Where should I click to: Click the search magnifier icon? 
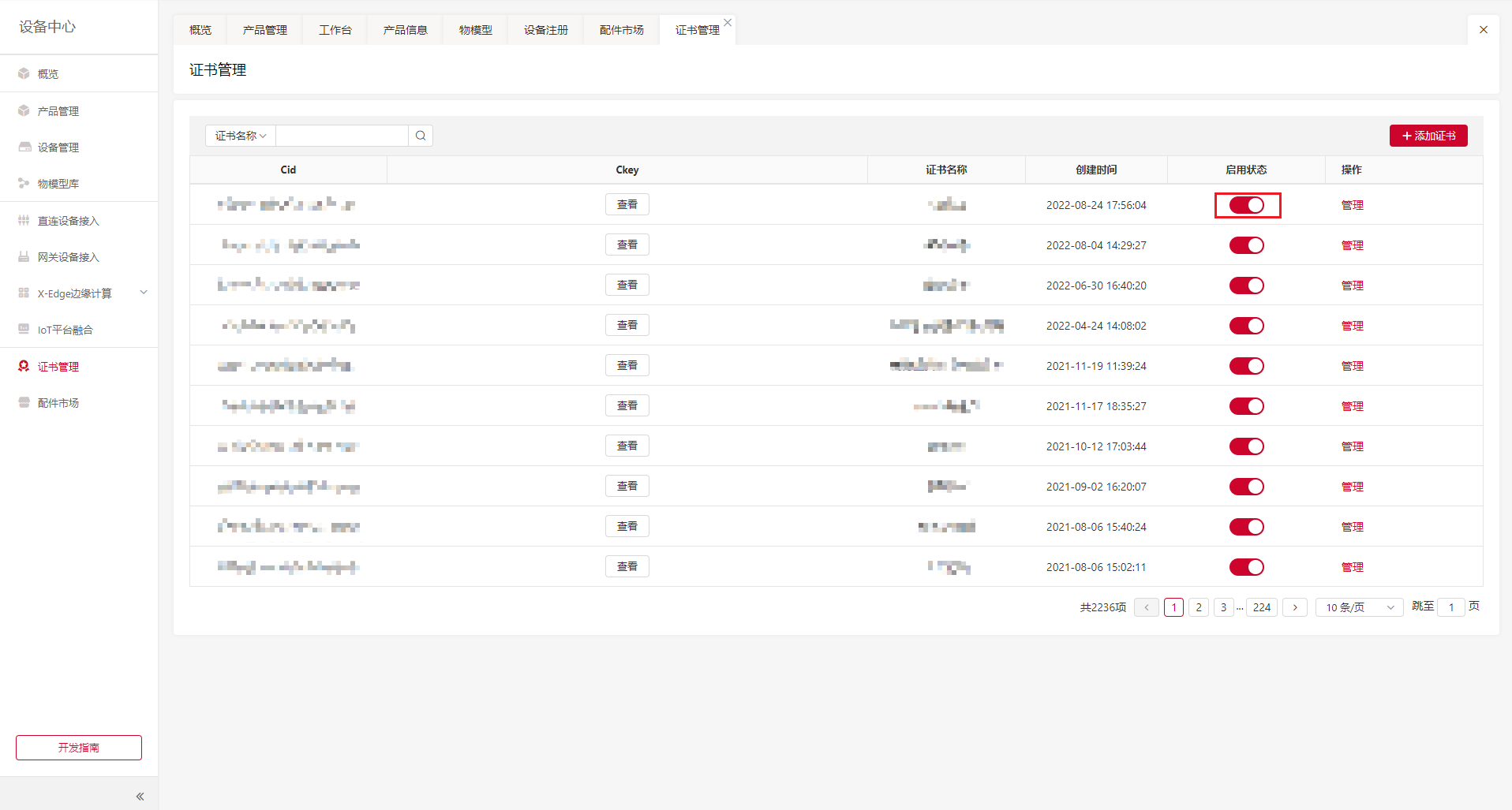coord(421,136)
